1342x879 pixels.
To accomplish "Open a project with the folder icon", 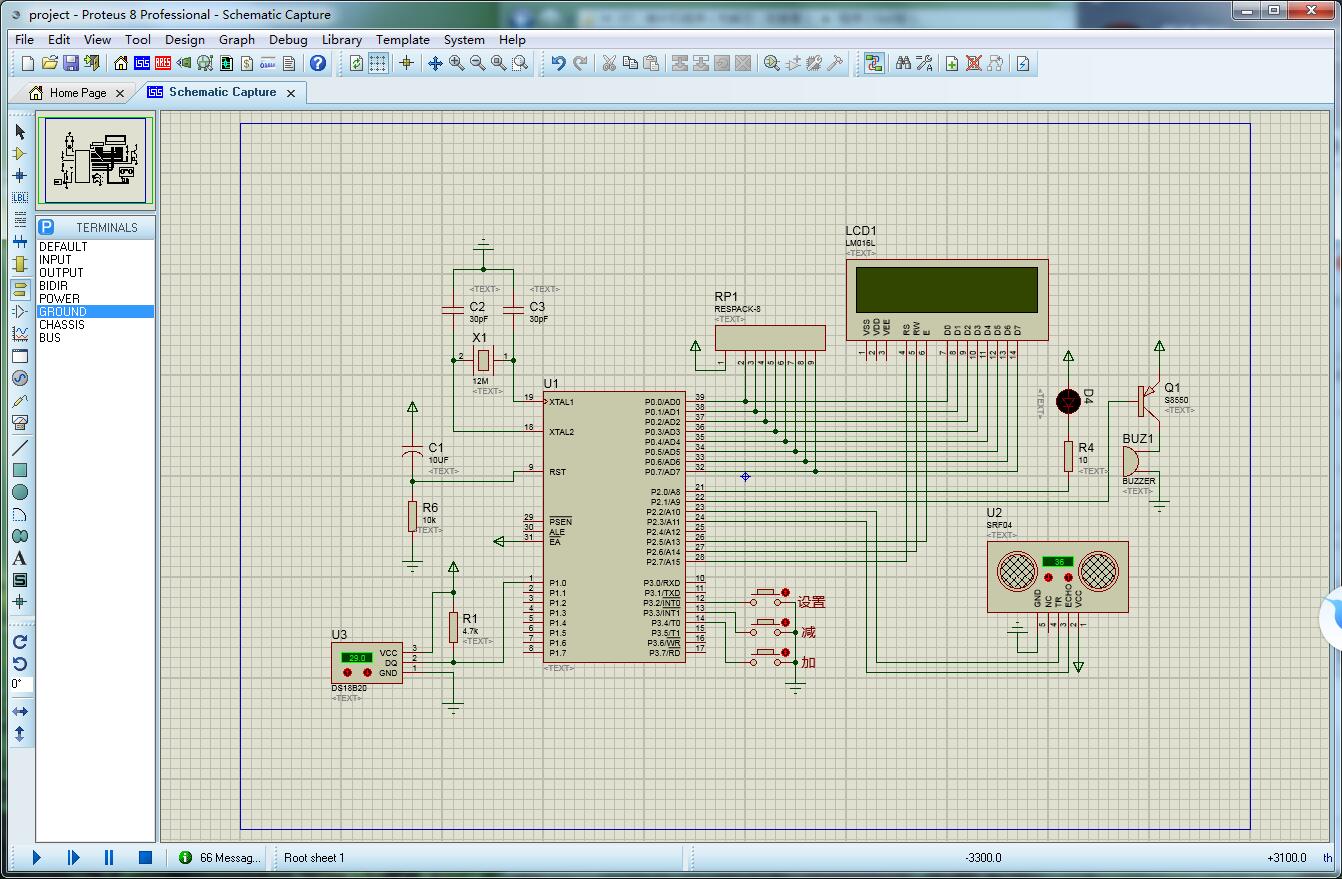I will [49, 63].
